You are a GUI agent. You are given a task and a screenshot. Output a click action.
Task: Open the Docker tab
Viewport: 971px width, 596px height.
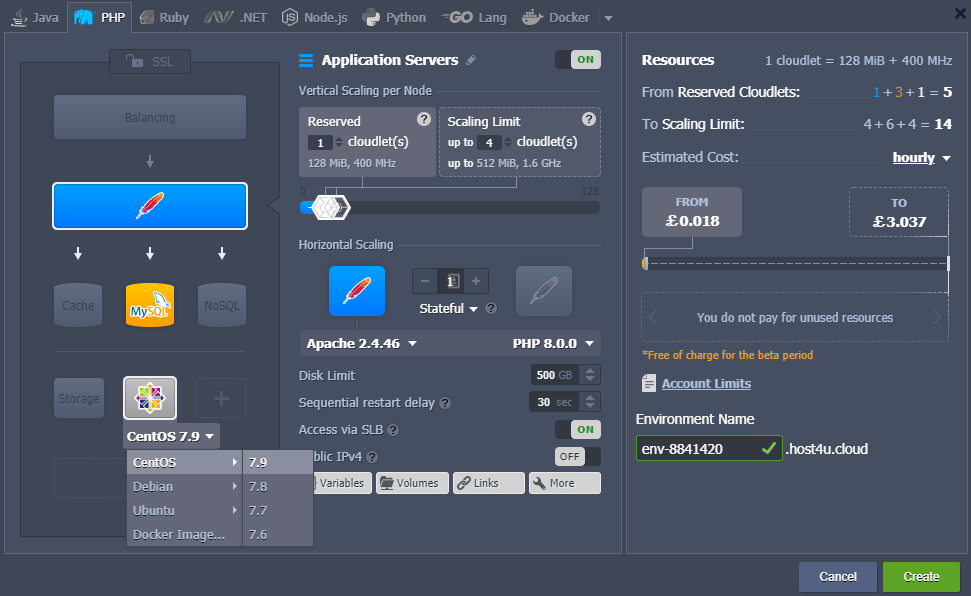[x=555, y=17]
